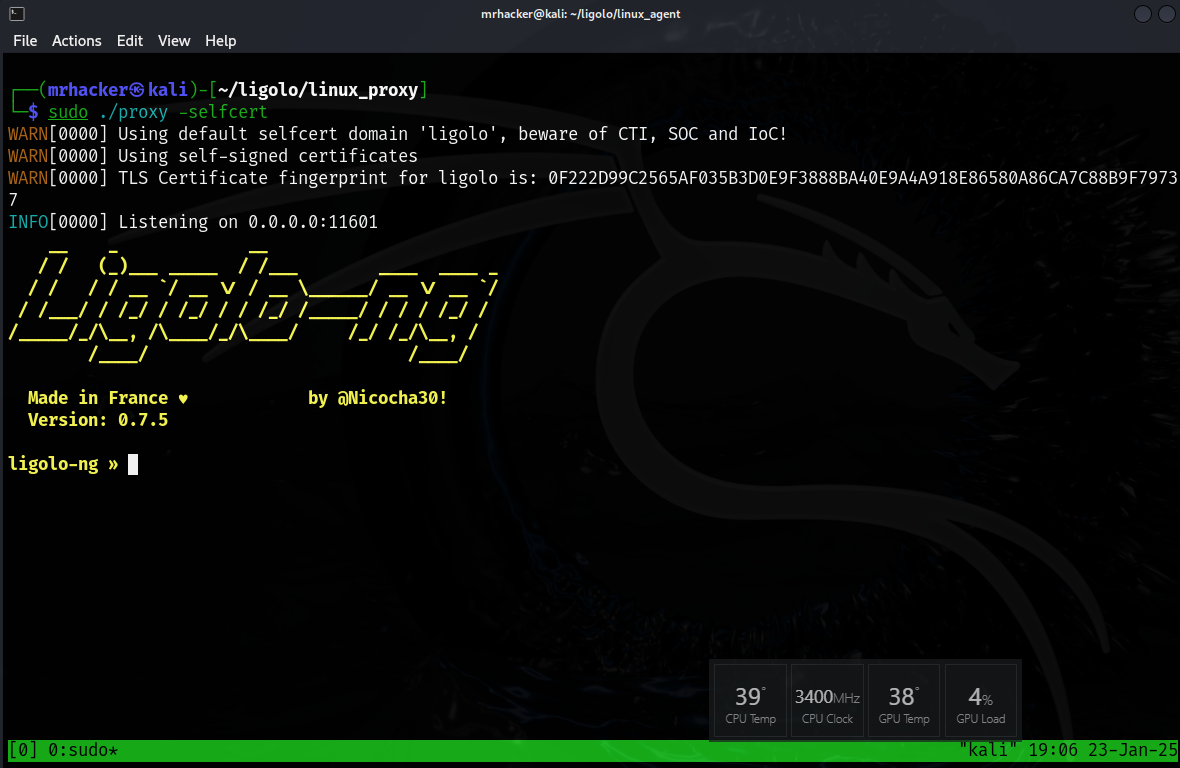
Task: Open the Actions menu
Action: (76, 41)
